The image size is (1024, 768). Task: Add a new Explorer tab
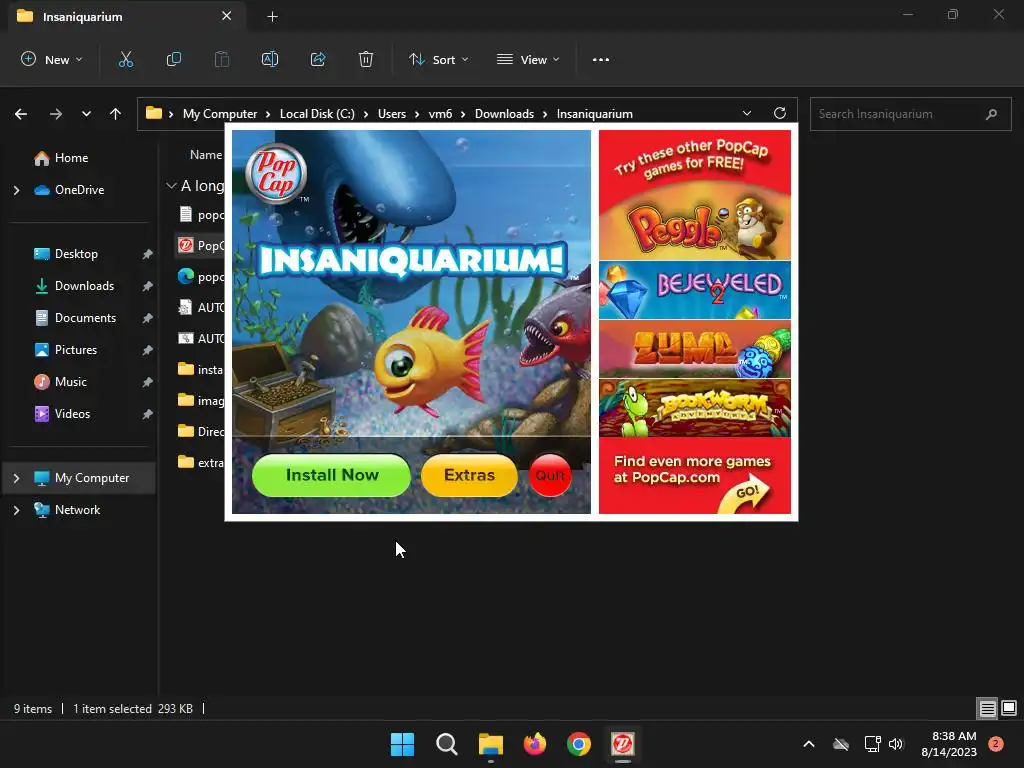(x=272, y=17)
